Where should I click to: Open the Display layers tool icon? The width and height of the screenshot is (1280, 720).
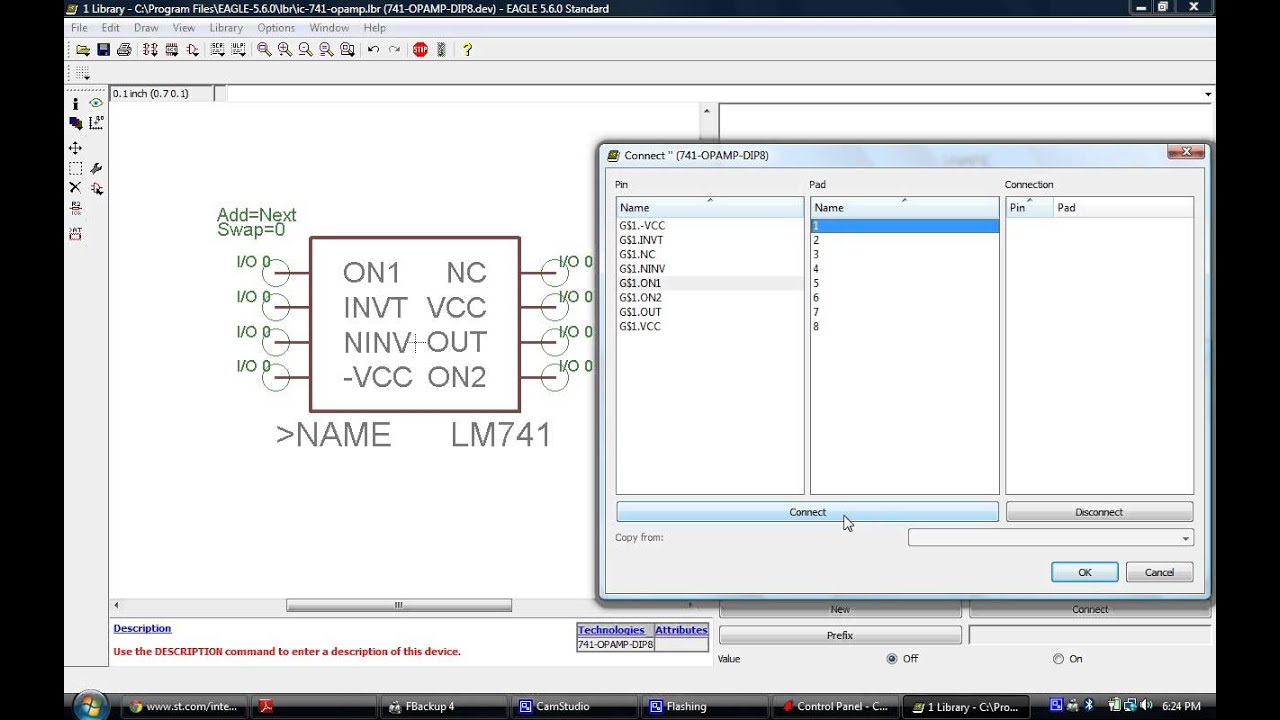75,123
